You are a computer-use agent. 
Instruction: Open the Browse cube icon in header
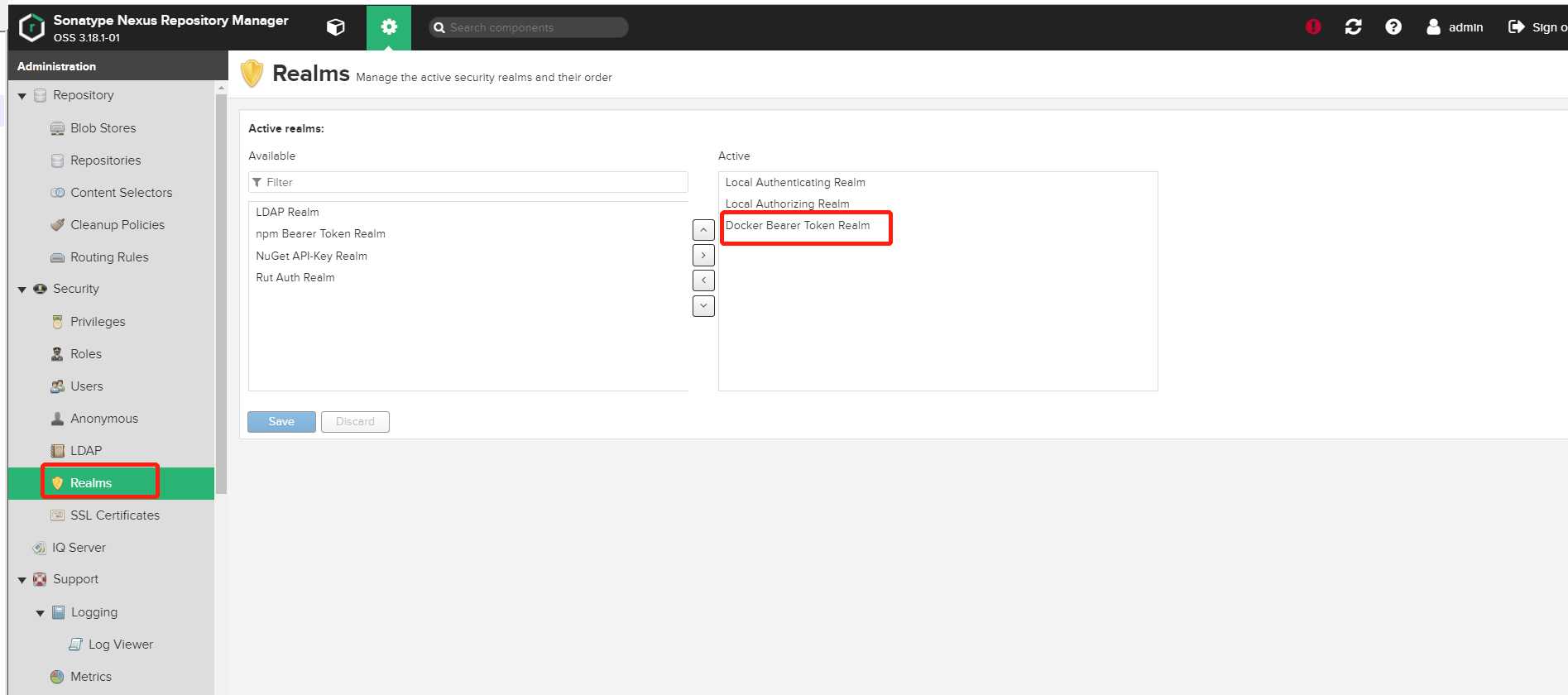(335, 27)
